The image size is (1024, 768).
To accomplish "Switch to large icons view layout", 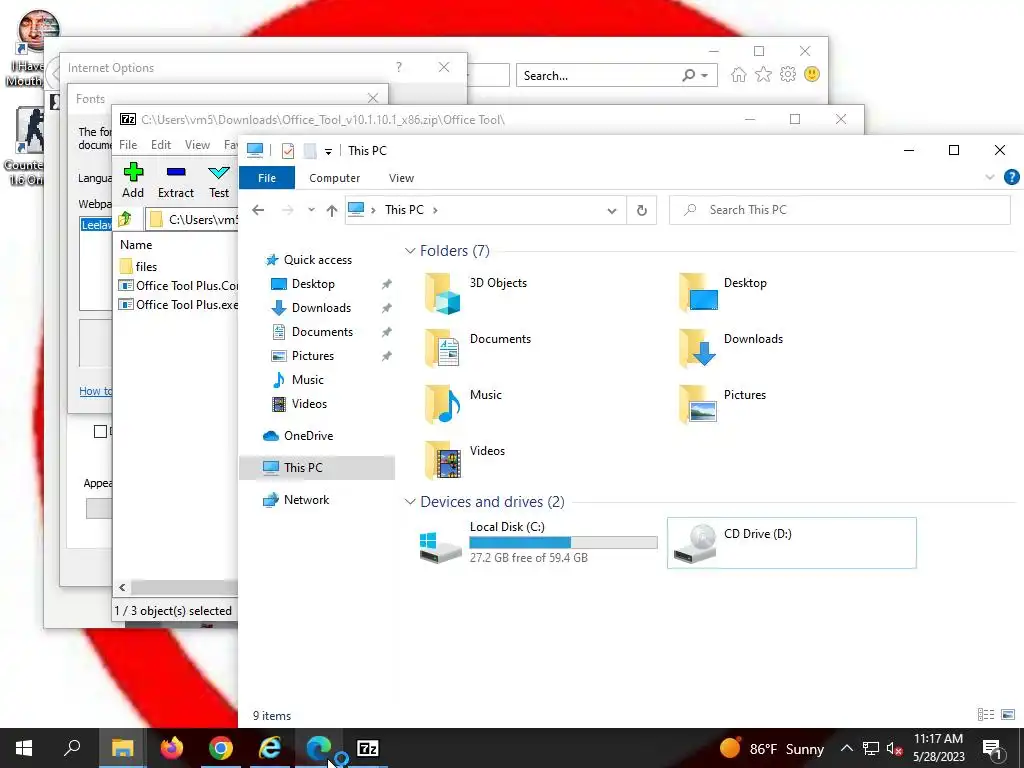I will (1008, 714).
